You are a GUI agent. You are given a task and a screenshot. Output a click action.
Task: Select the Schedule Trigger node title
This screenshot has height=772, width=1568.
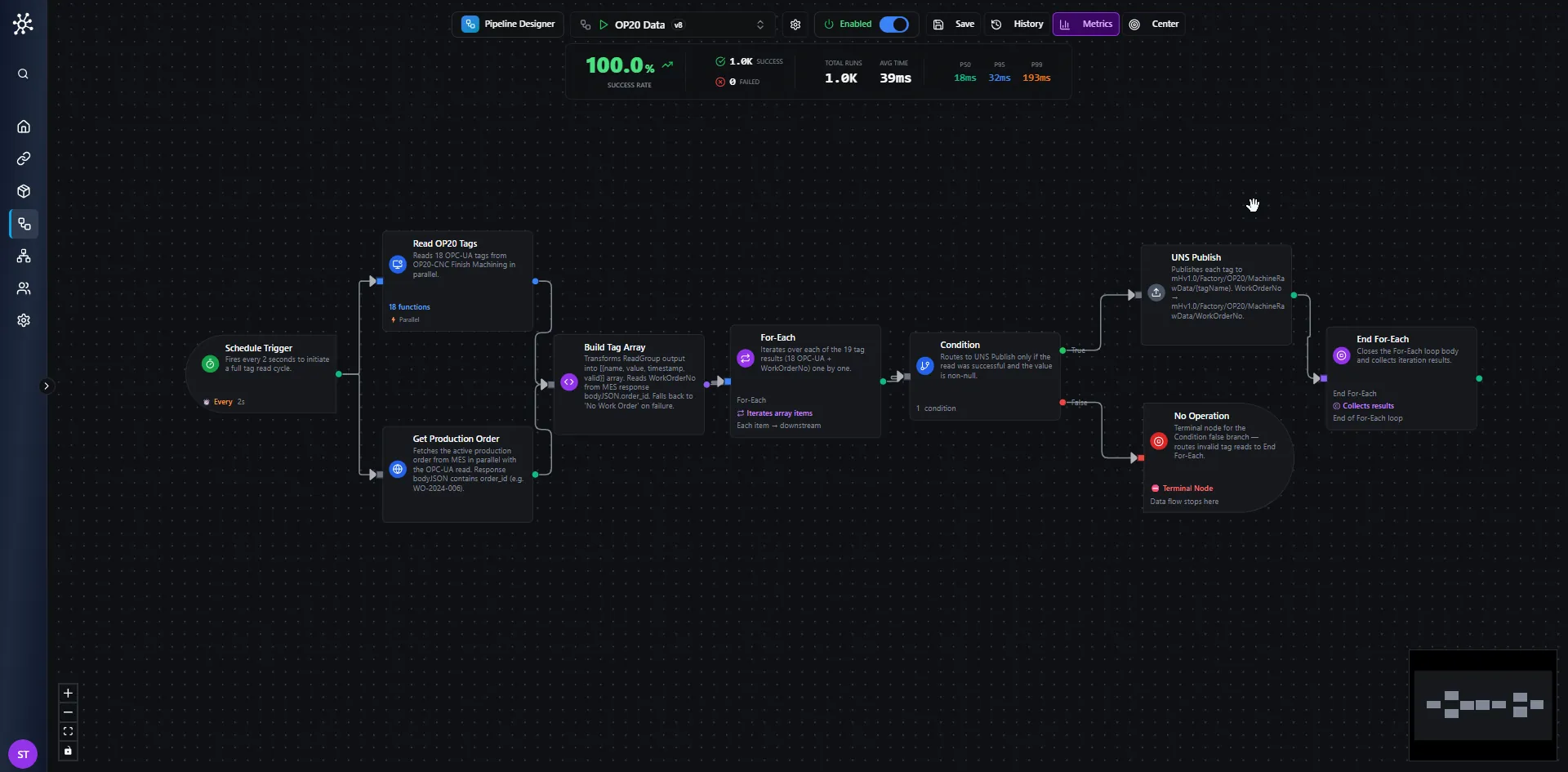coord(259,348)
